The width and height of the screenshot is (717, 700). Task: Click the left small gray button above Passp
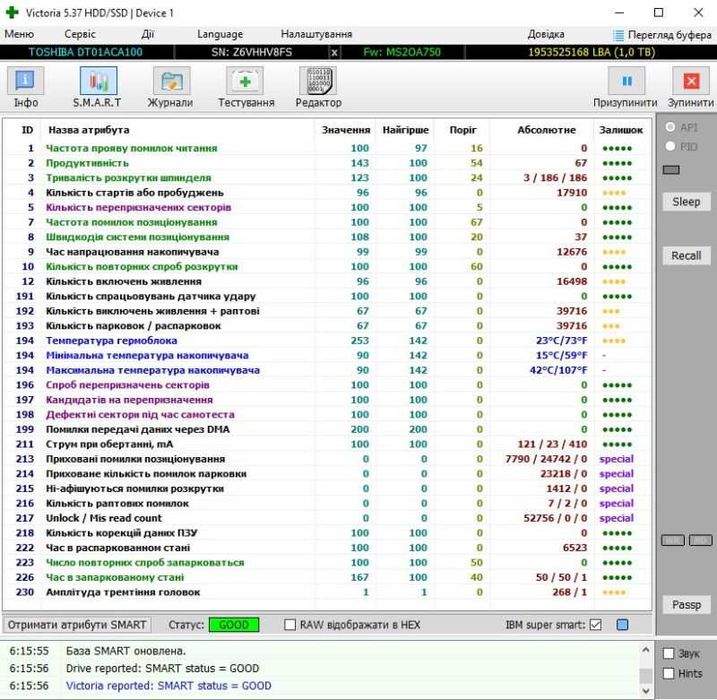point(673,540)
